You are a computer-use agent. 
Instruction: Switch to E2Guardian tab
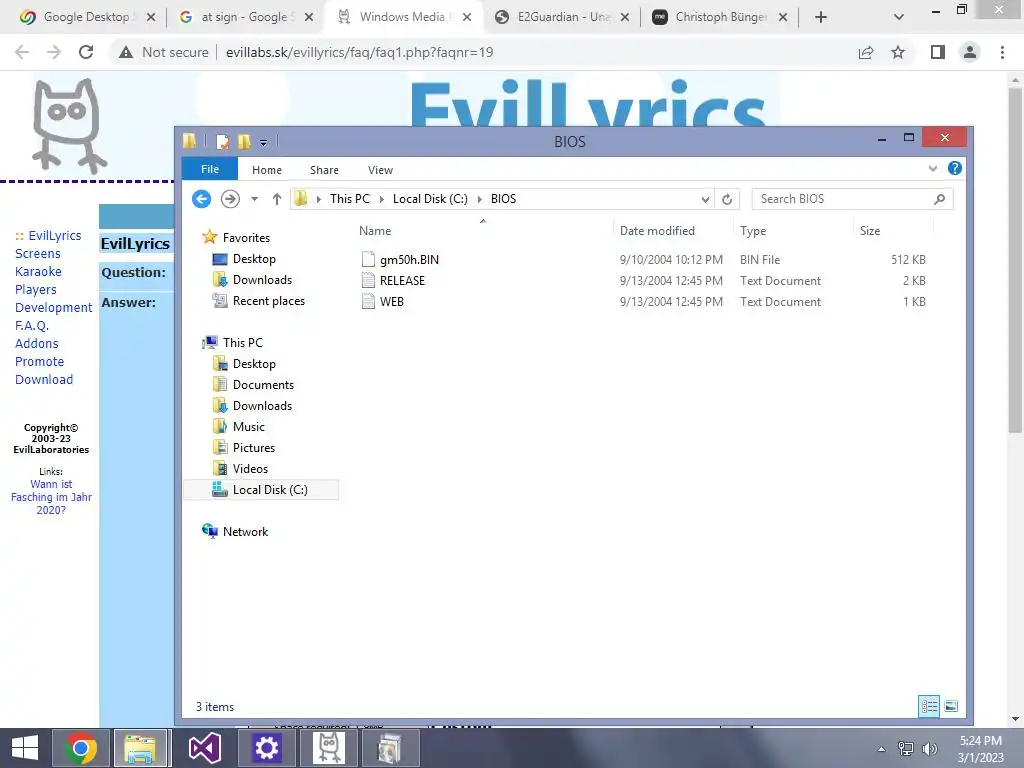pos(562,17)
